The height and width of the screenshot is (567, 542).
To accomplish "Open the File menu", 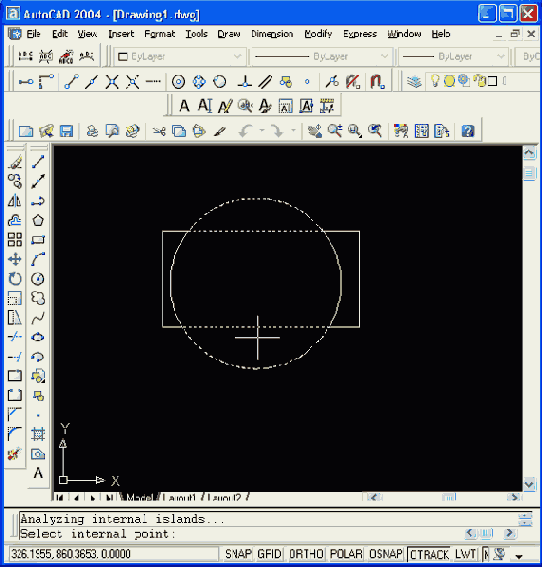I will [x=33, y=34].
